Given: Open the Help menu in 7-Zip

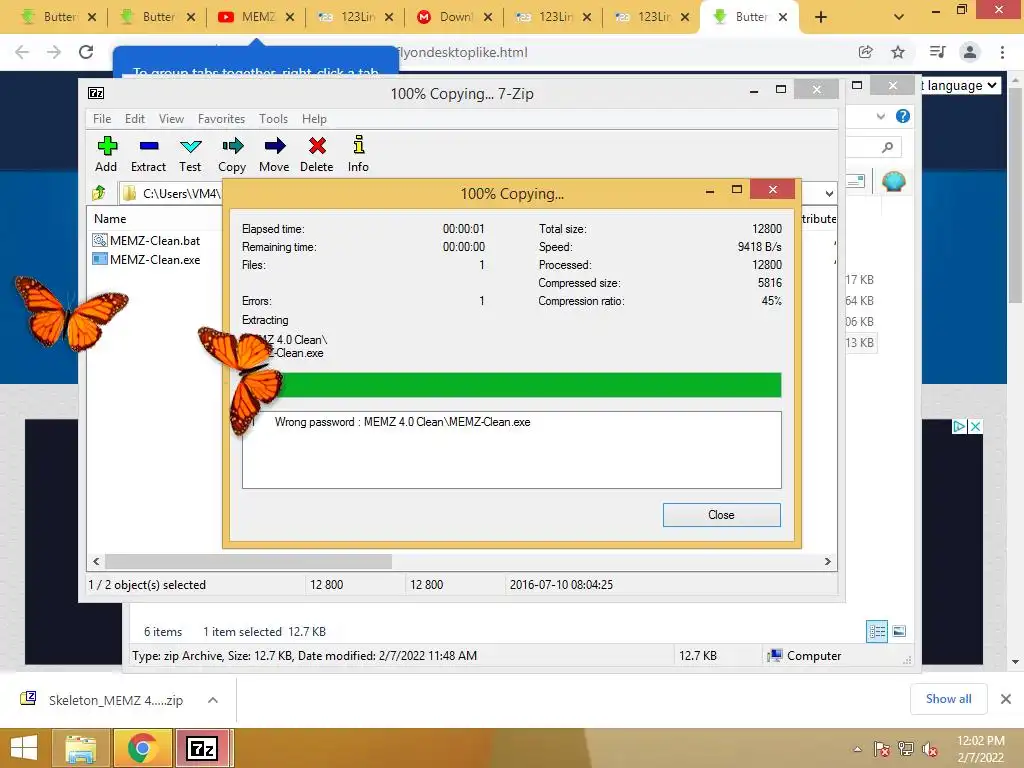Looking at the screenshot, I should pos(314,119).
